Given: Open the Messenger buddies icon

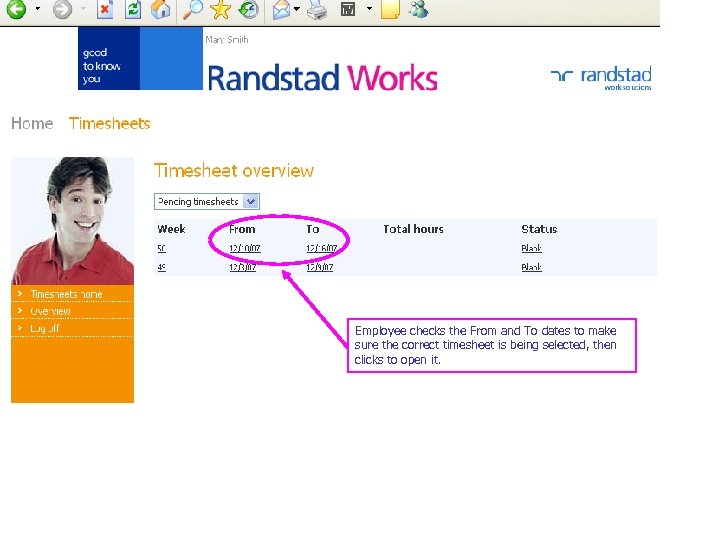Looking at the screenshot, I should tap(418, 9).
